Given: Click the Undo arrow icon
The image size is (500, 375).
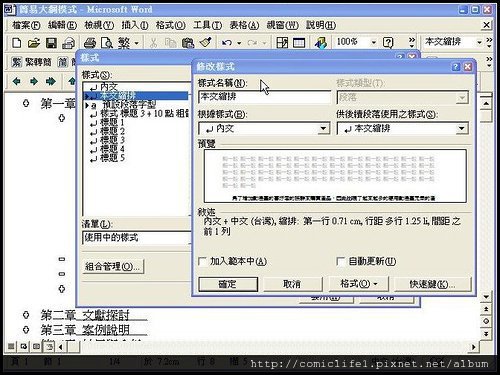Looking at the screenshot, I should click(227, 43).
